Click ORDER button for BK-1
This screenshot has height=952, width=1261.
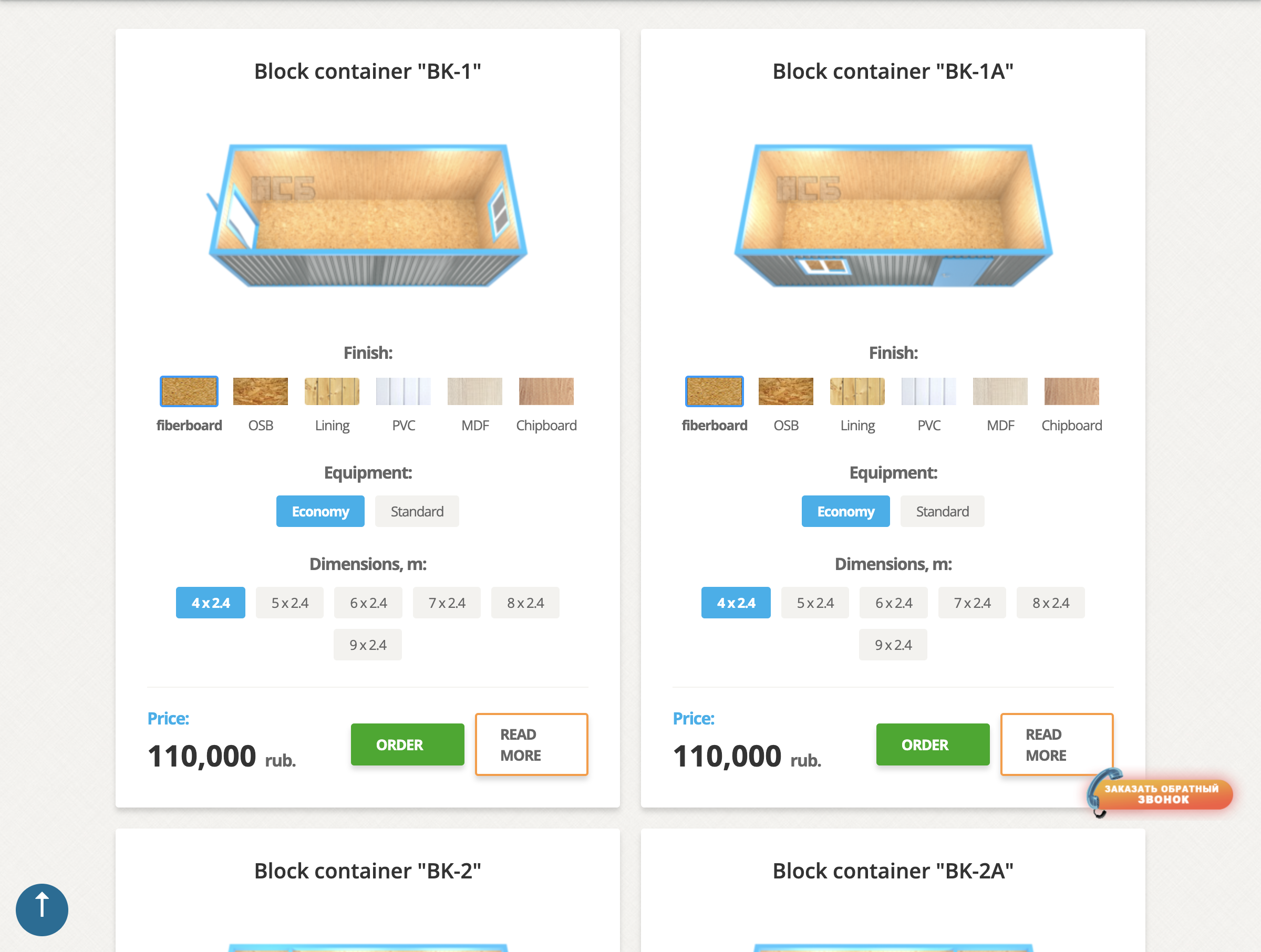[408, 744]
